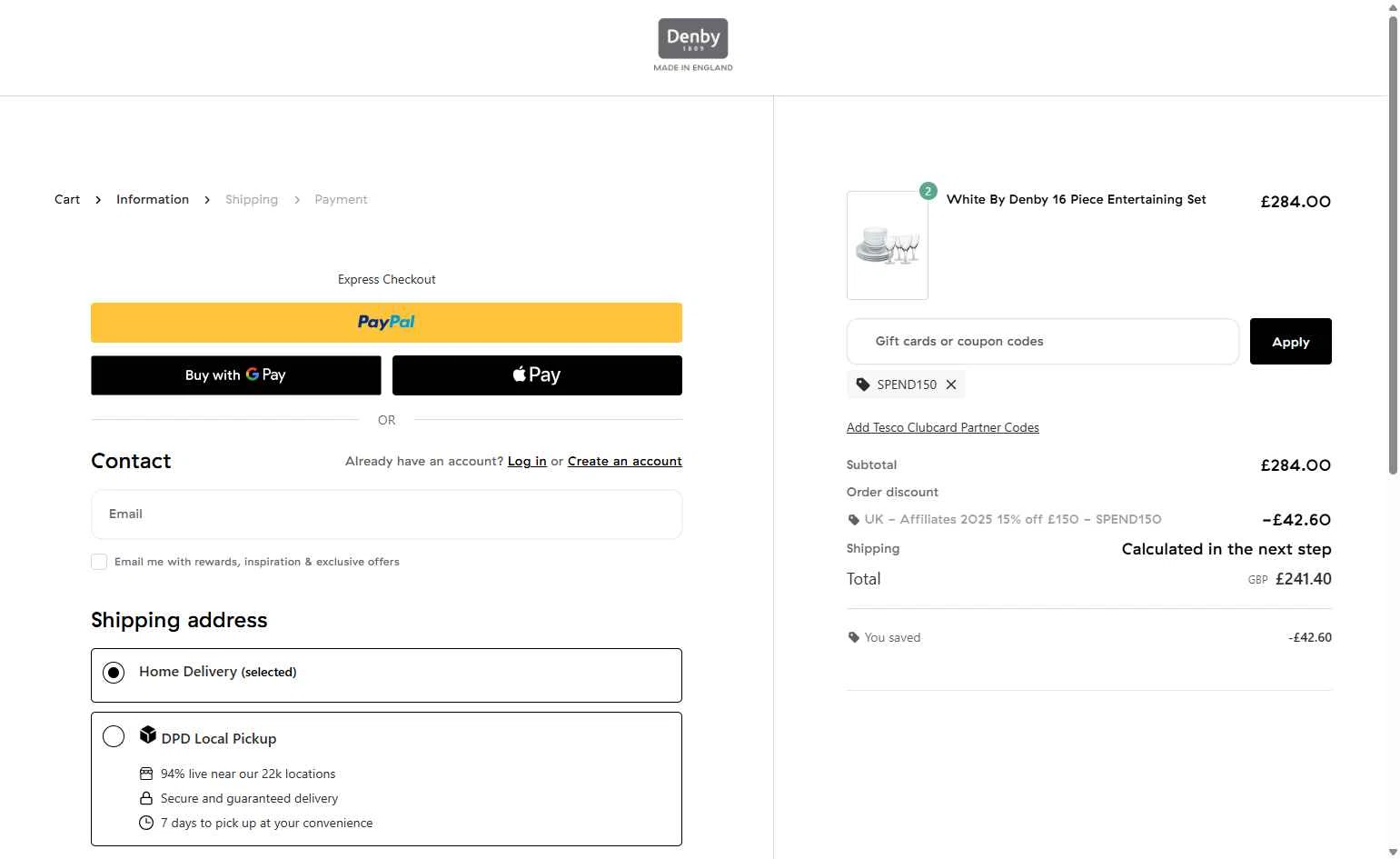The image size is (1400, 859).
Task: Select the Home Delivery radio option
Action: [x=114, y=673]
